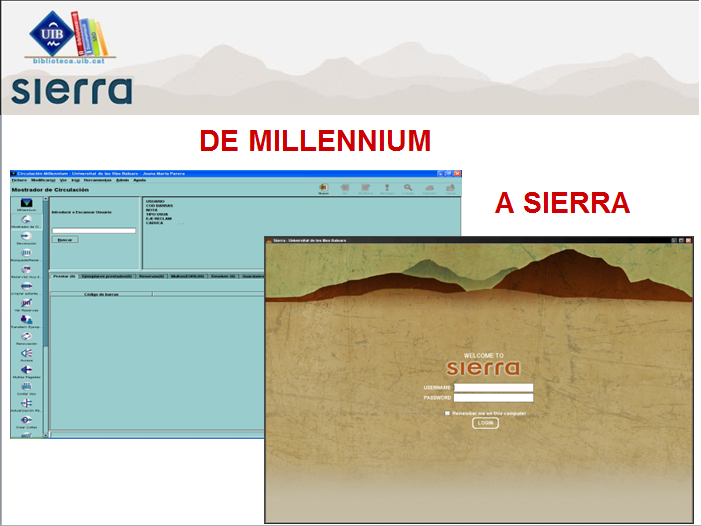The image size is (701, 526).
Task: Select the Mostrador de Circulación sidebar icon
Action: pyautogui.click(x=26, y=220)
